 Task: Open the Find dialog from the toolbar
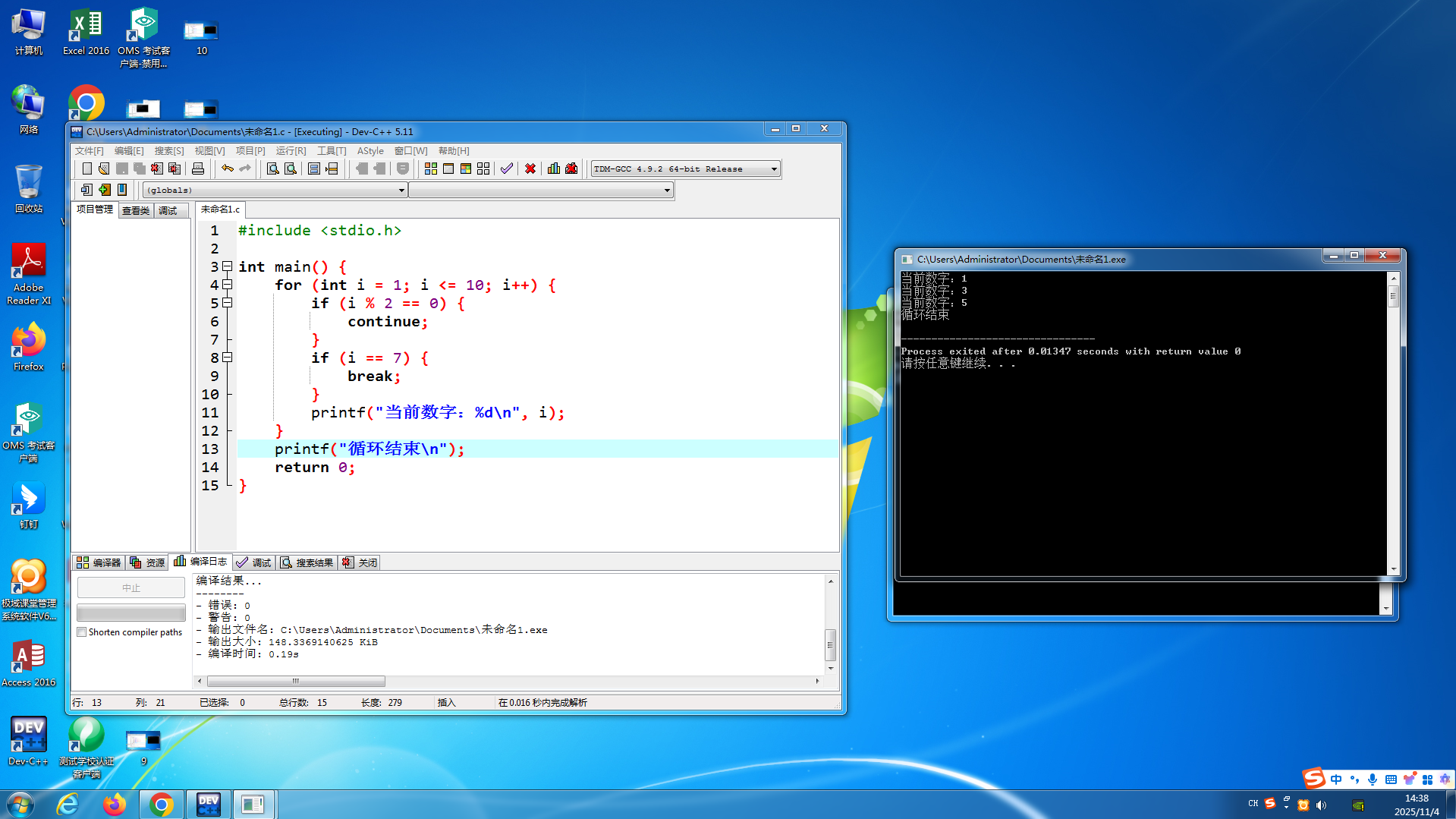(273, 169)
